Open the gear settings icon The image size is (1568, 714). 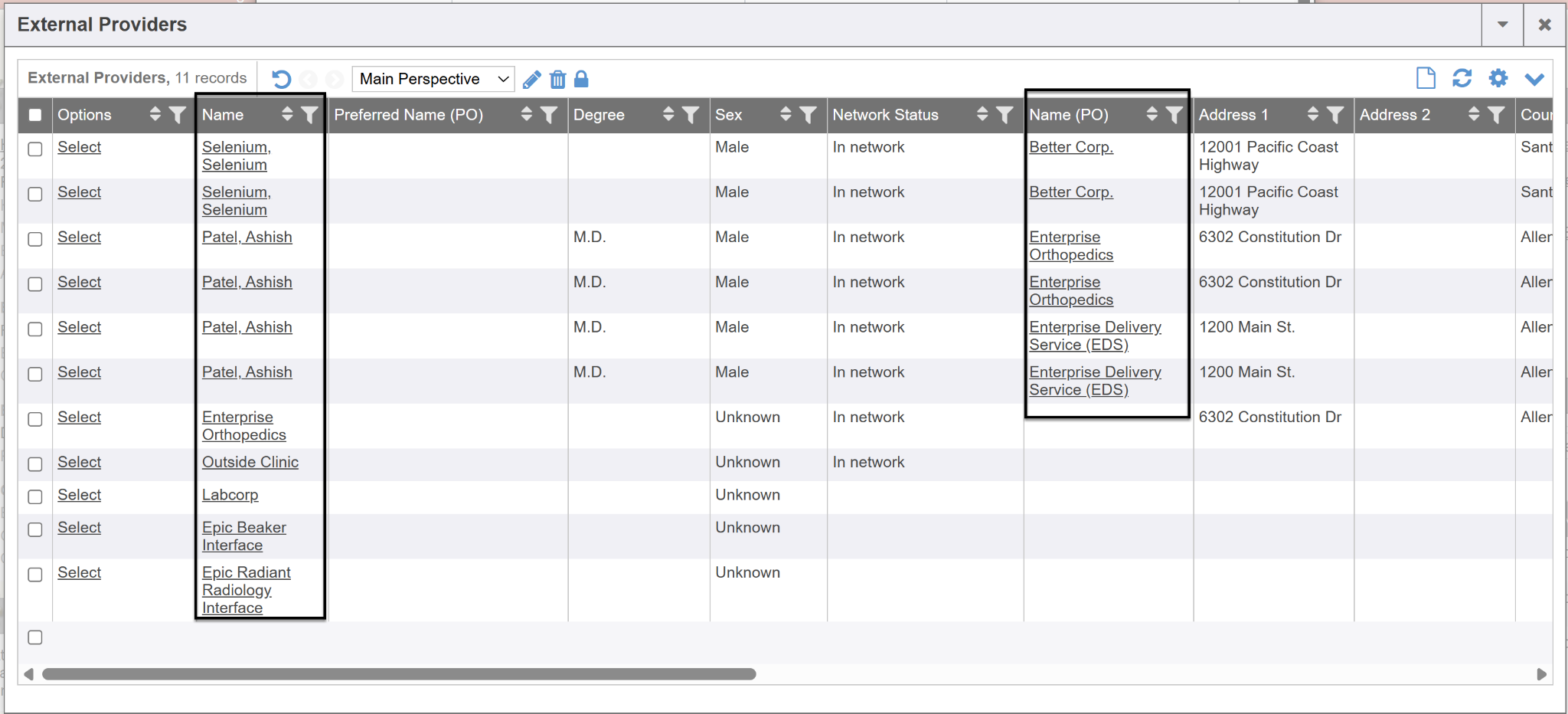pyautogui.click(x=1498, y=78)
